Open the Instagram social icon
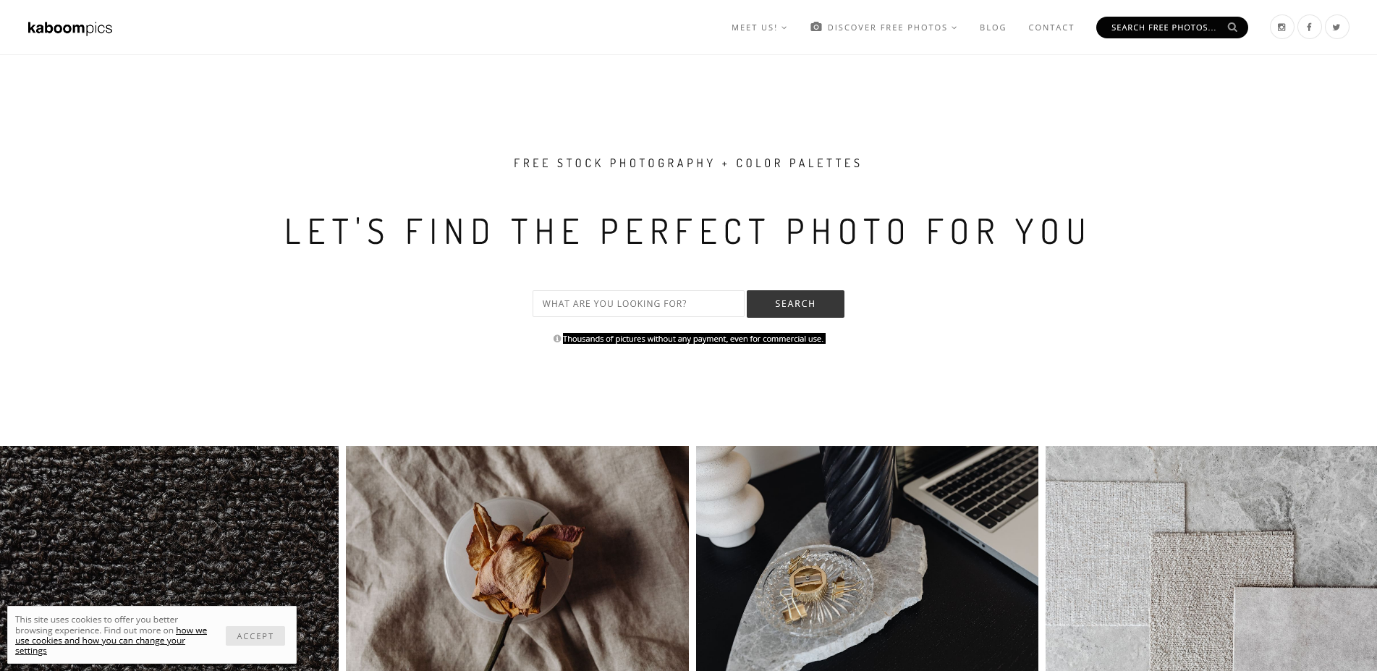 coord(1282,27)
